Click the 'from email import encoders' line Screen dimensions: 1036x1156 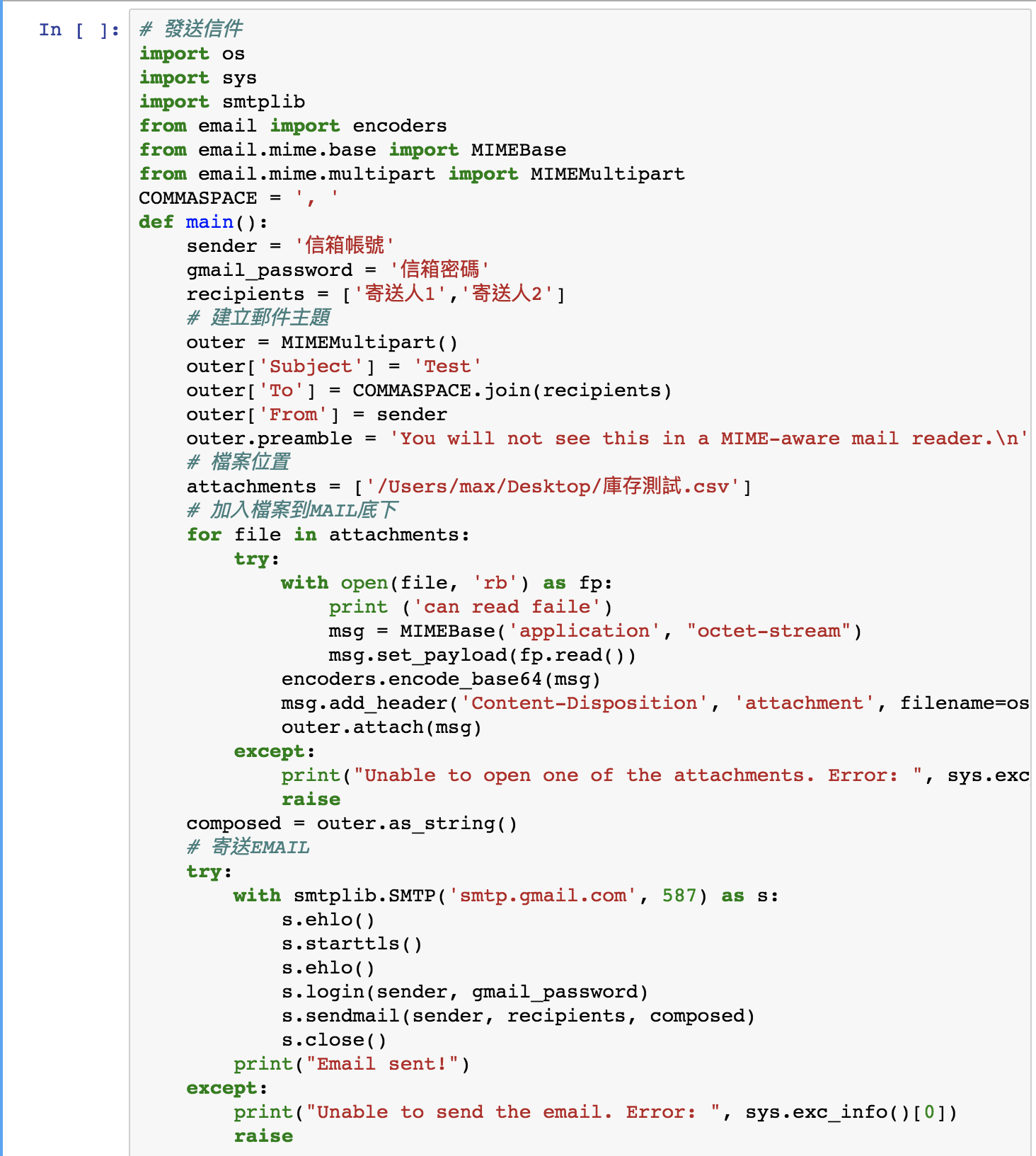293,126
